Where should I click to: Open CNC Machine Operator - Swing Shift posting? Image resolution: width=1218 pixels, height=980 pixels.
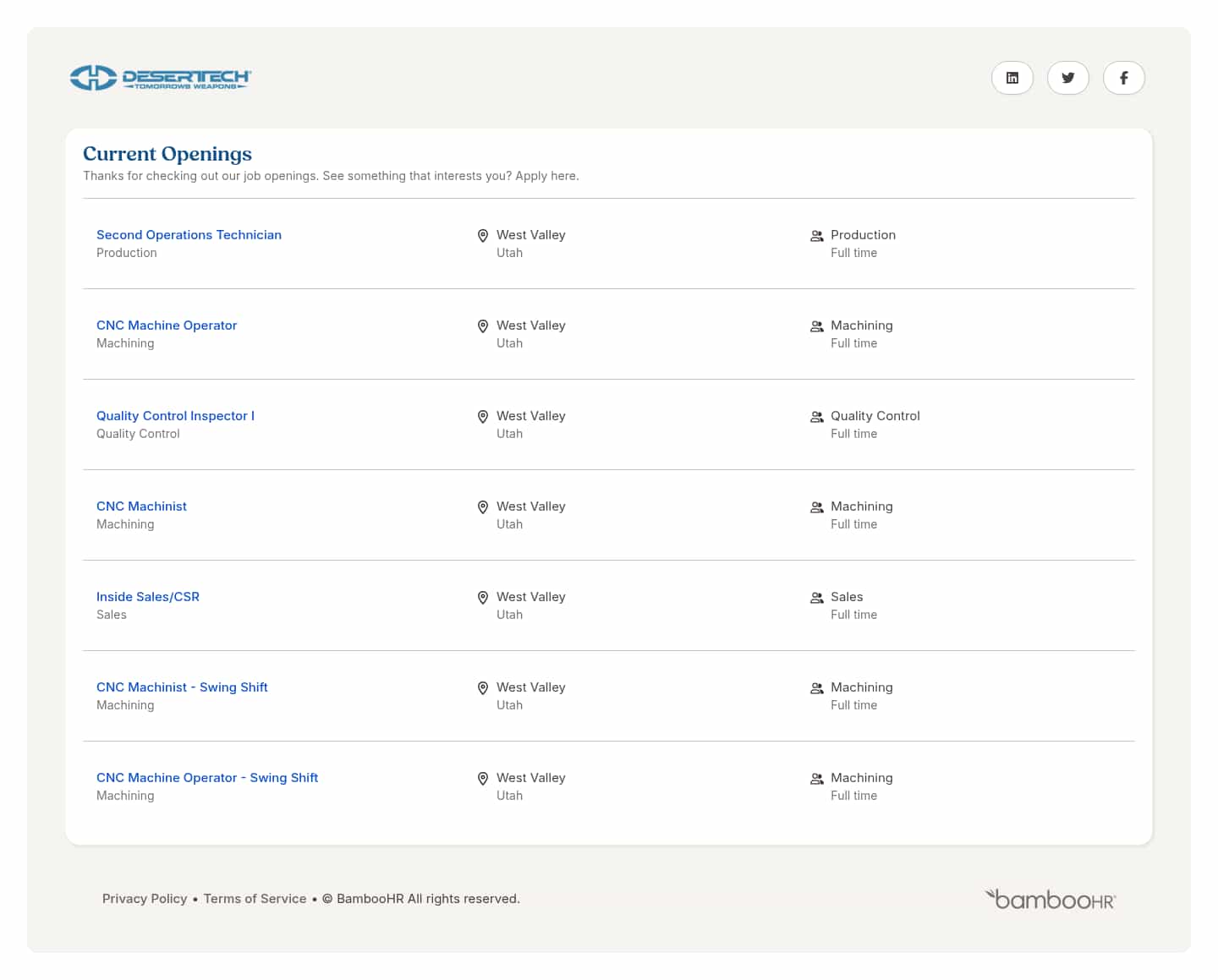(207, 778)
